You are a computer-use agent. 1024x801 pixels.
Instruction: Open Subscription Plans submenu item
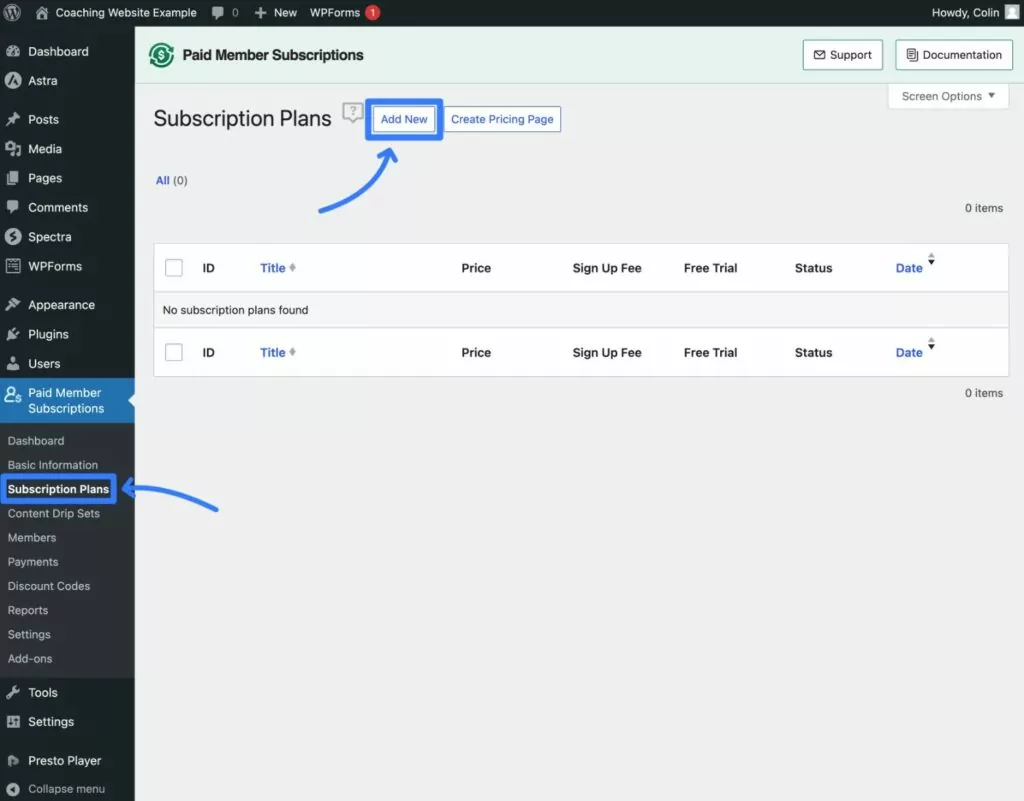point(58,489)
